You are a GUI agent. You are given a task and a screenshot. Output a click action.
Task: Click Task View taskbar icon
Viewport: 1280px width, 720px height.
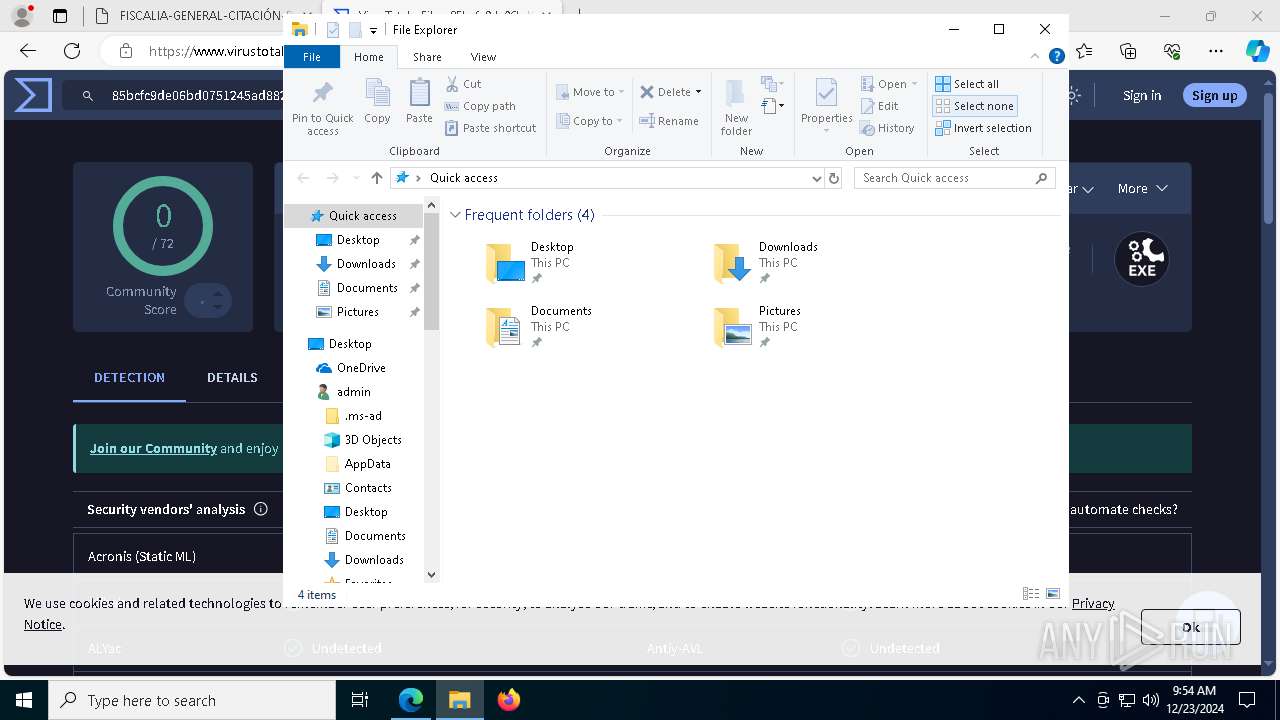click(x=360, y=700)
